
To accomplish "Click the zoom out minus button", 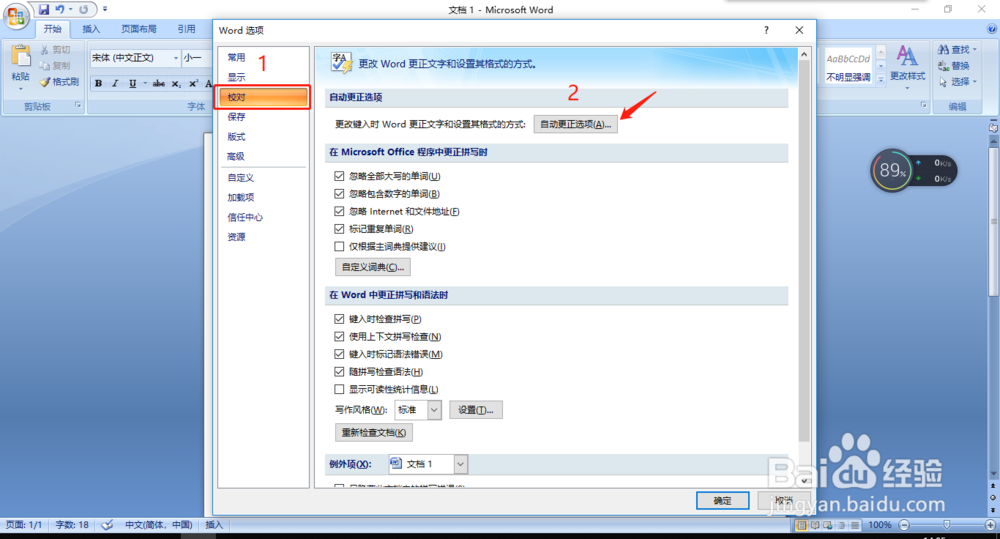I will [x=904, y=525].
